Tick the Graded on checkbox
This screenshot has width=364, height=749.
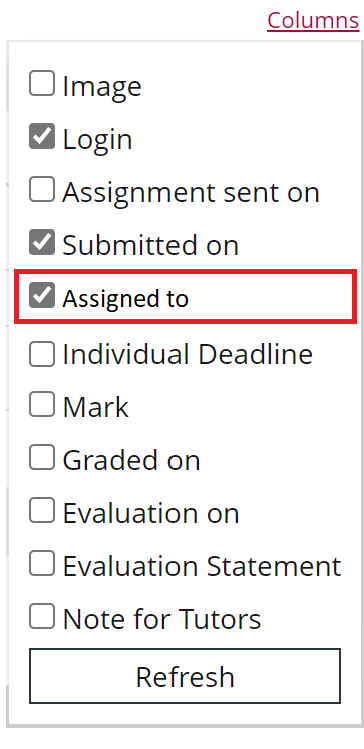click(42, 458)
